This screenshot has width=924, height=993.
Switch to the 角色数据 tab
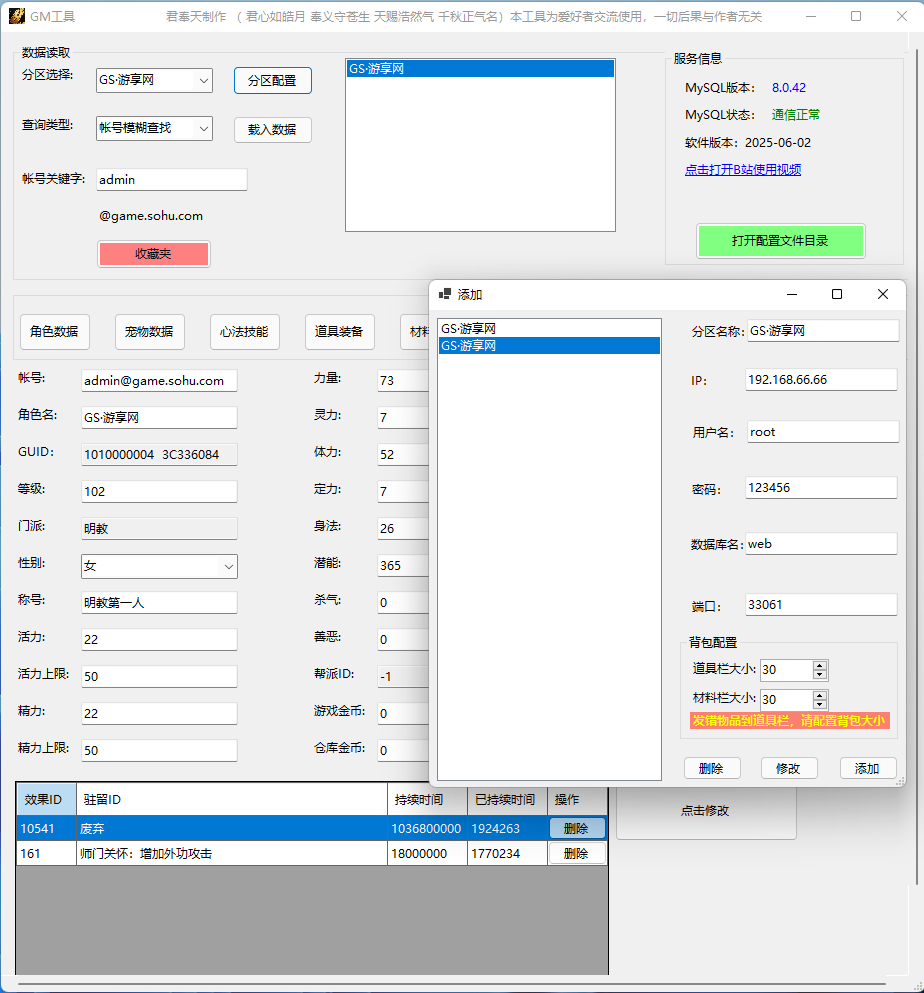pos(55,332)
